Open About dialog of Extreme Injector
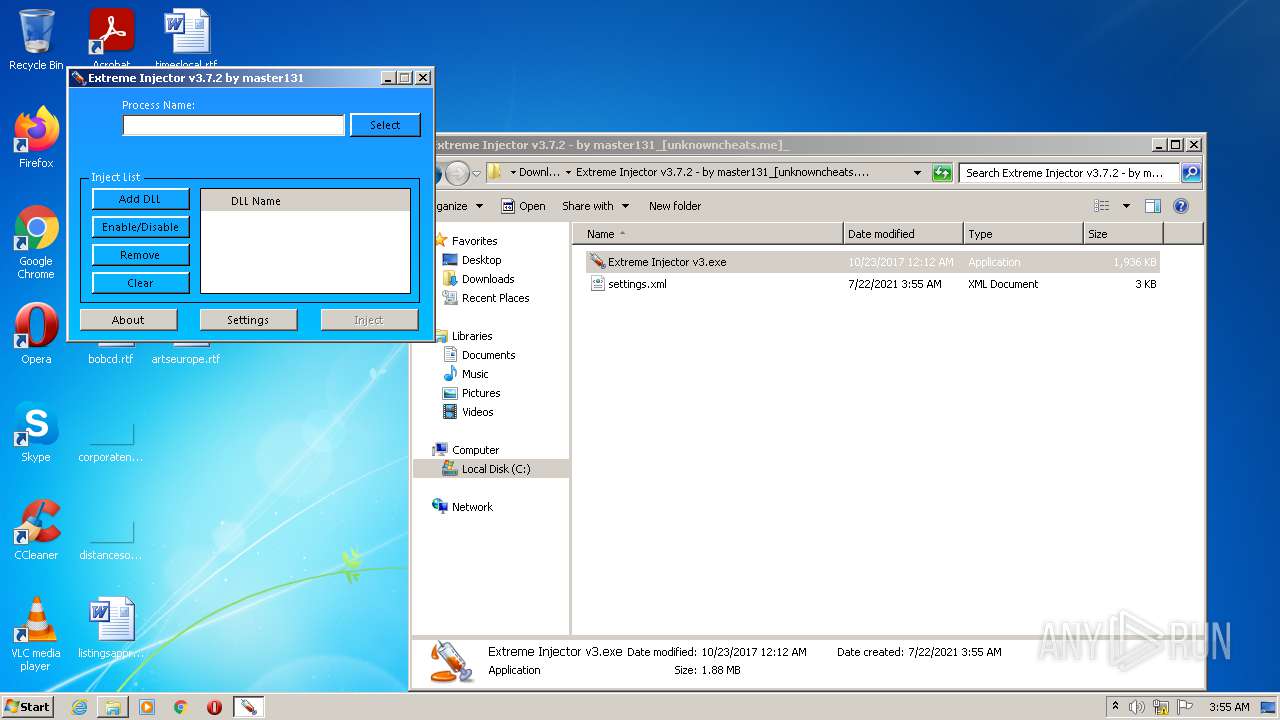The width and height of the screenshot is (1280, 720). pyautogui.click(x=128, y=320)
